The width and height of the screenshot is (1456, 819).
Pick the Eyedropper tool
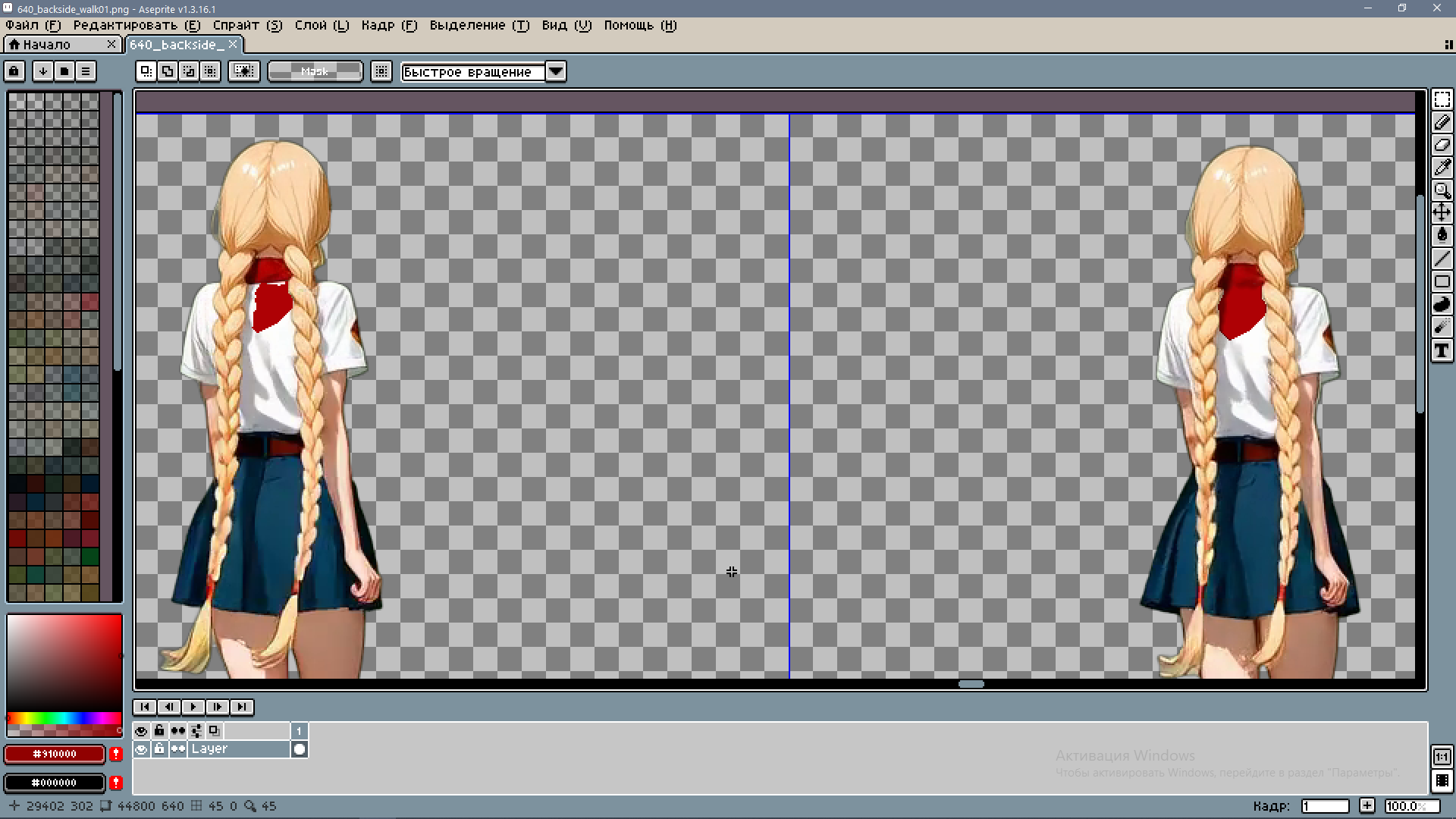[1442, 168]
